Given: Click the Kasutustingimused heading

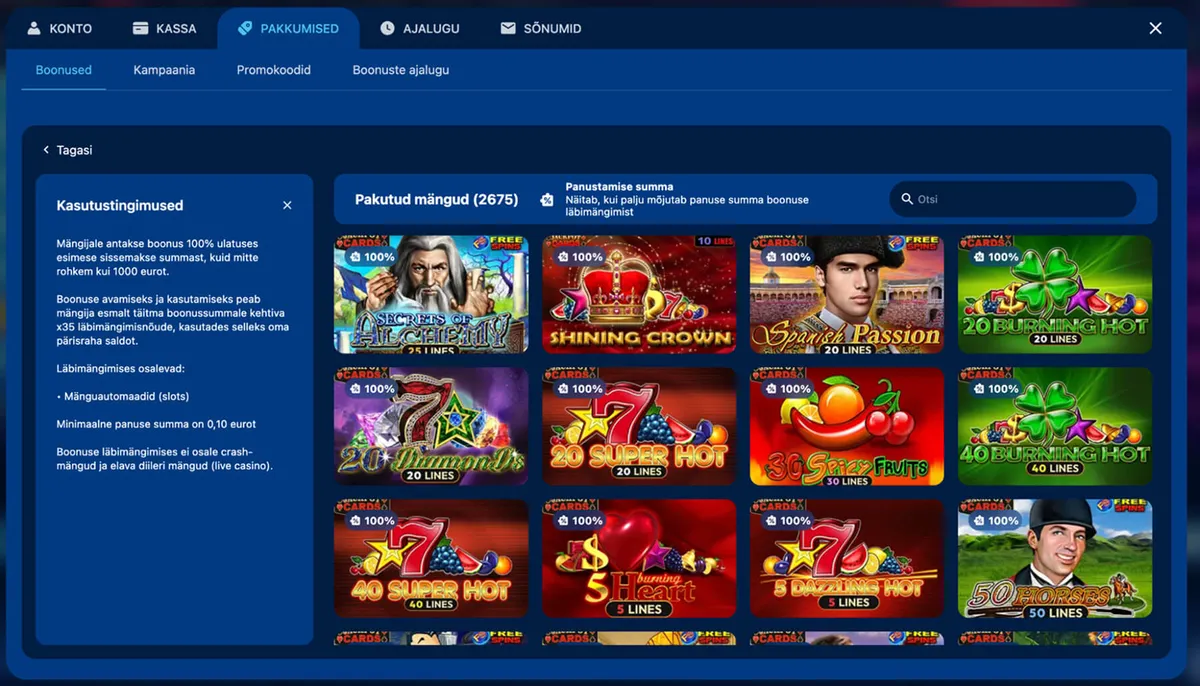Looking at the screenshot, I should coord(120,205).
